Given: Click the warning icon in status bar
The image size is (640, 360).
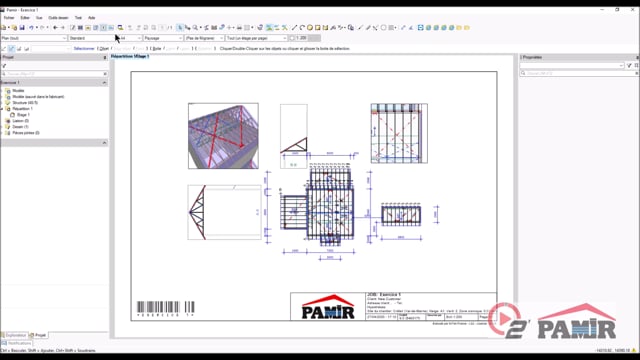Looking at the screenshot, I should 634,350.
